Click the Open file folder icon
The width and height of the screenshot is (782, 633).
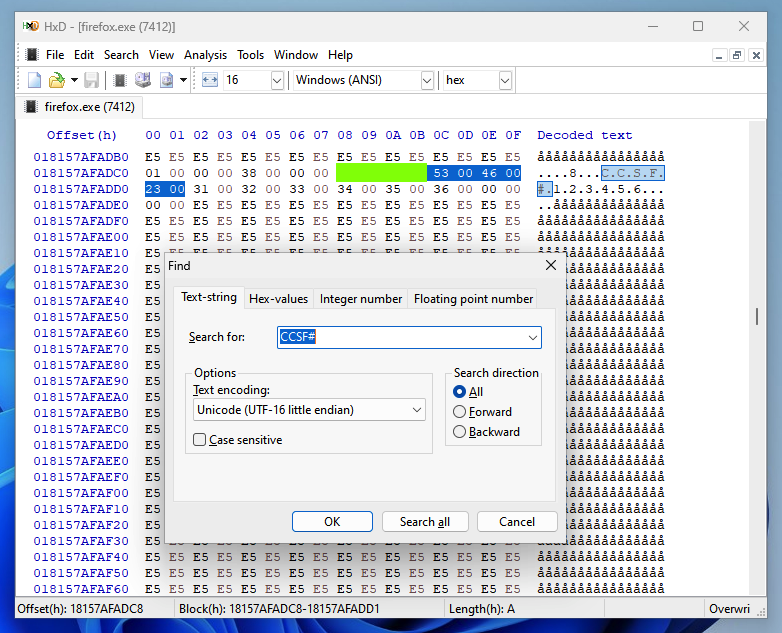(x=57, y=80)
